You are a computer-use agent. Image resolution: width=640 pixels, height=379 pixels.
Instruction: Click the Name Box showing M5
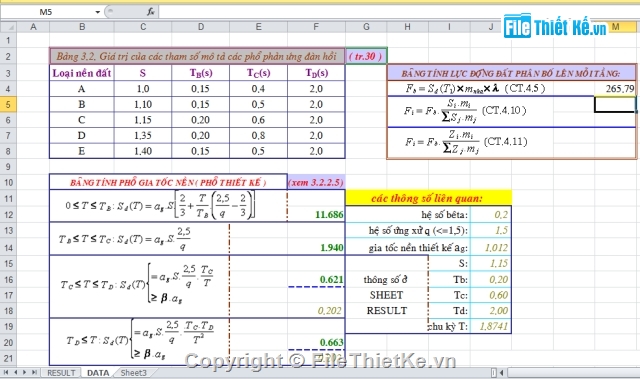click(47, 12)
